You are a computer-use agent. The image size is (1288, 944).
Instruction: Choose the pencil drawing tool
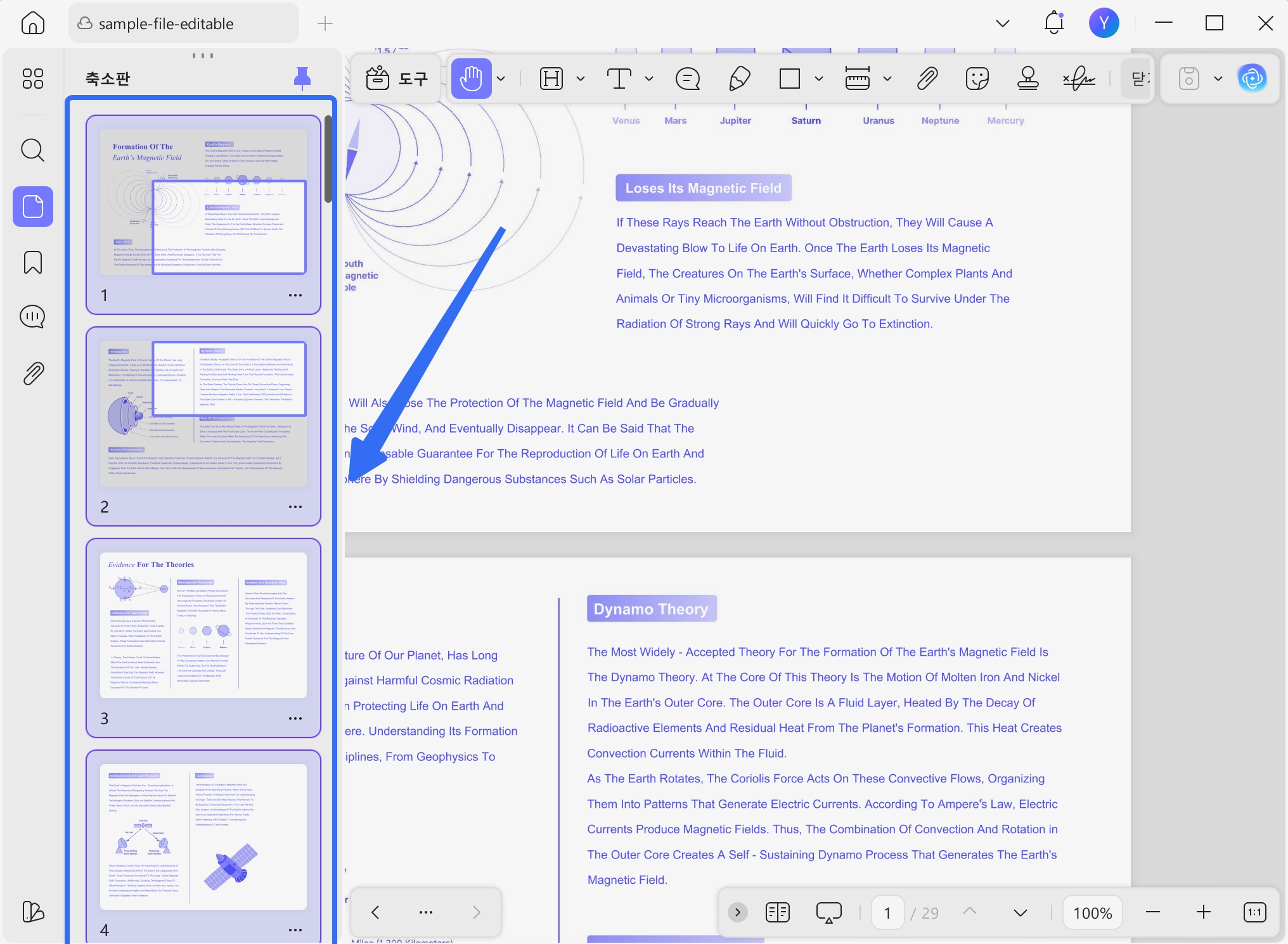(739, 79)
